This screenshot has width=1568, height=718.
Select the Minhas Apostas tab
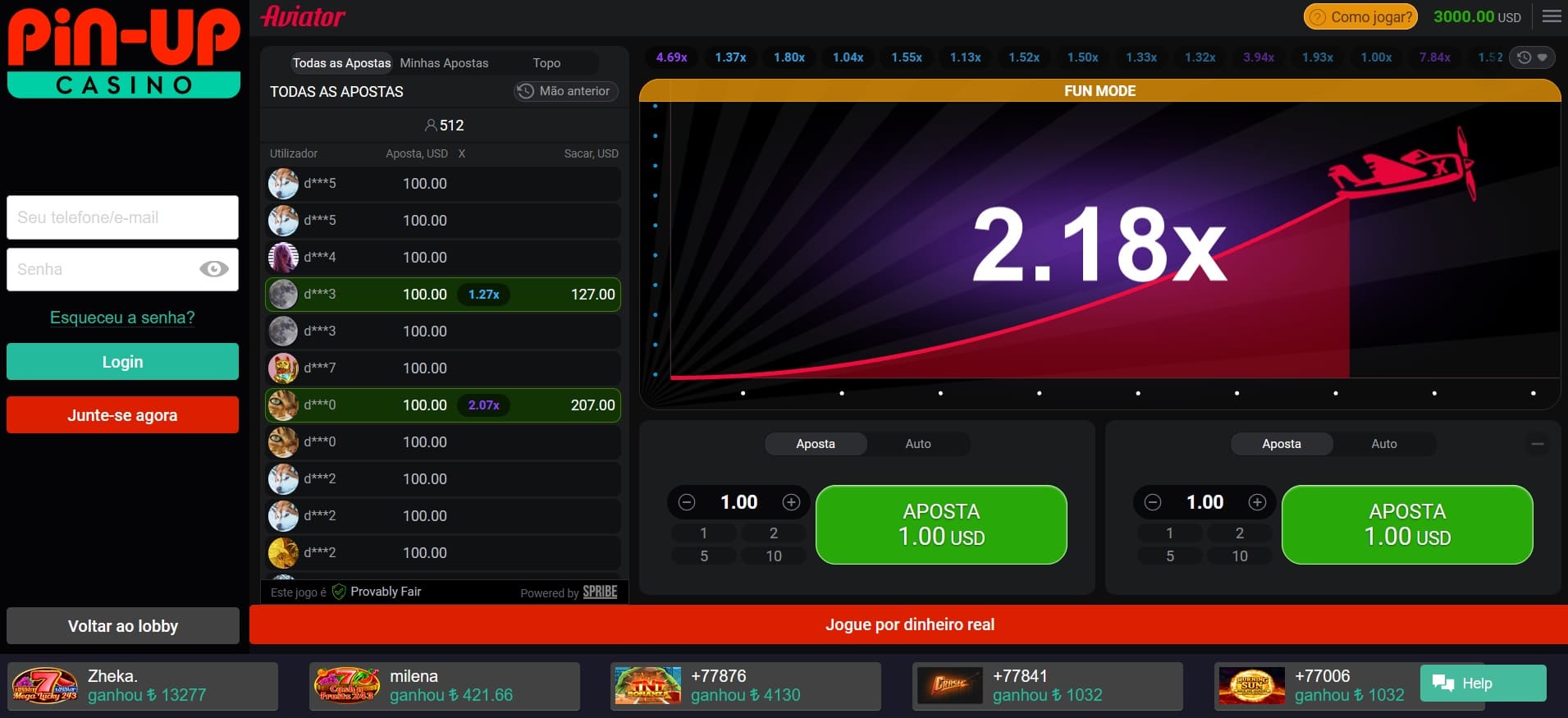[x=444, y=63]
